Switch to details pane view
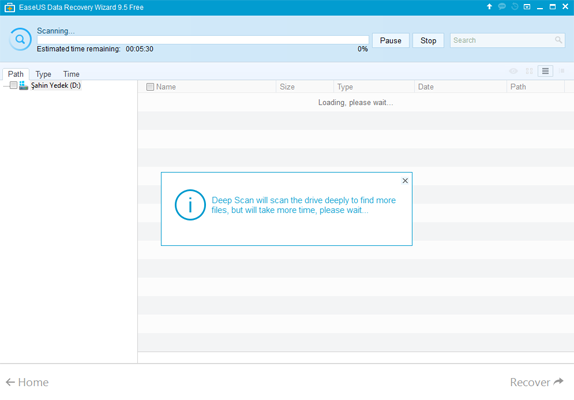The width and height of the screenshot is (574, 400). pyautogui.click(x=562, y=71)
